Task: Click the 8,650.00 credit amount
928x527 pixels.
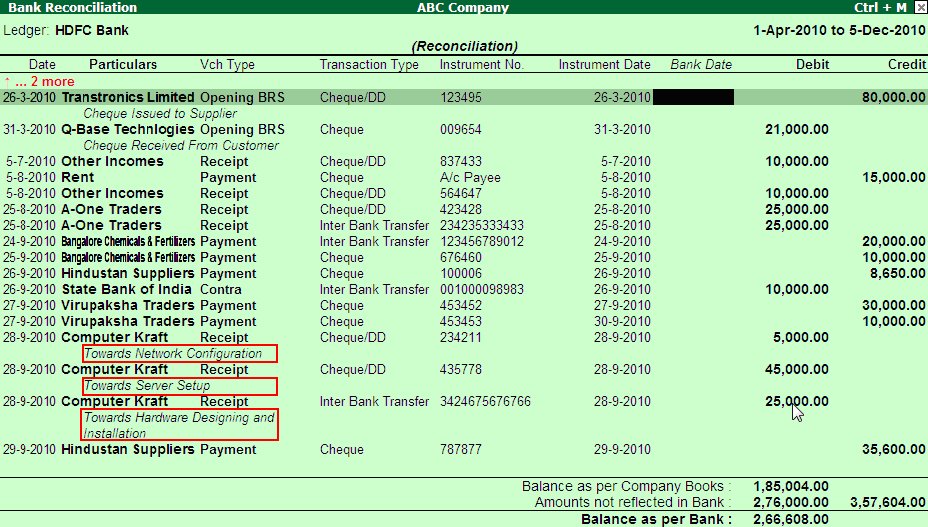Action: click(897, 273)
